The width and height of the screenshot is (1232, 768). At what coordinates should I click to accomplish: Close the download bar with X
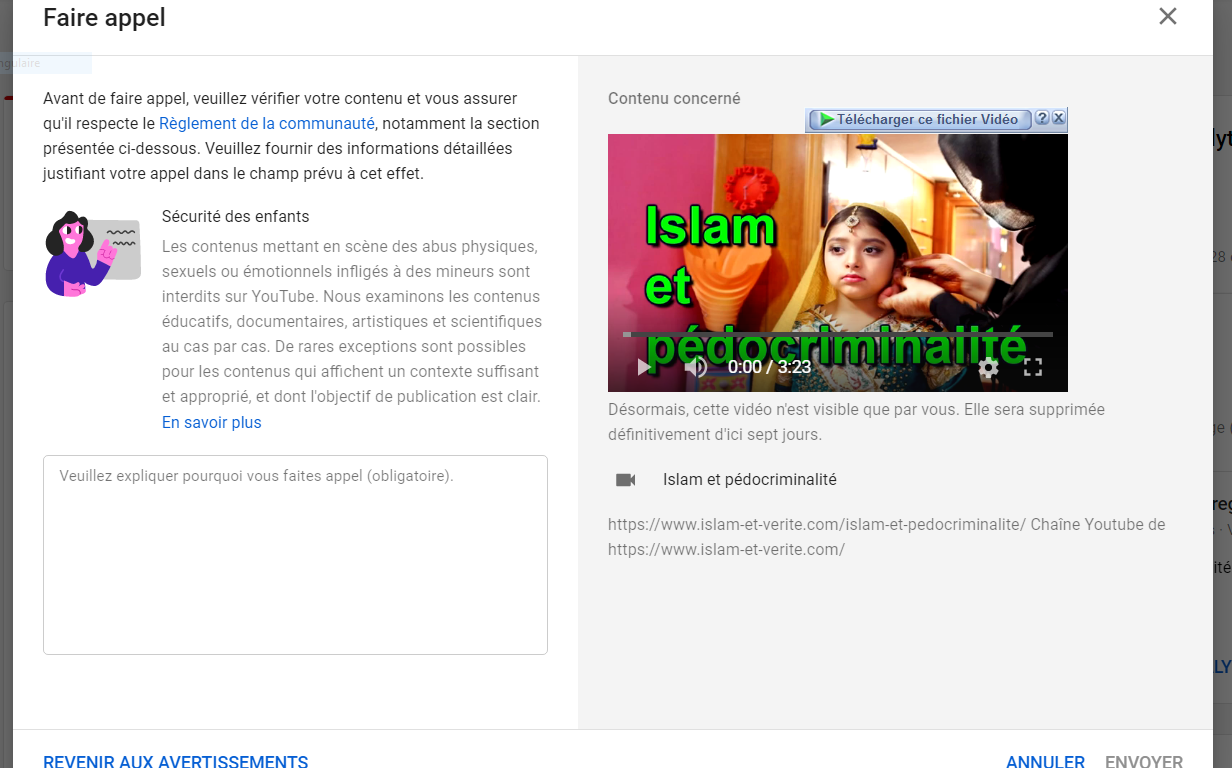click(1059, 118)
